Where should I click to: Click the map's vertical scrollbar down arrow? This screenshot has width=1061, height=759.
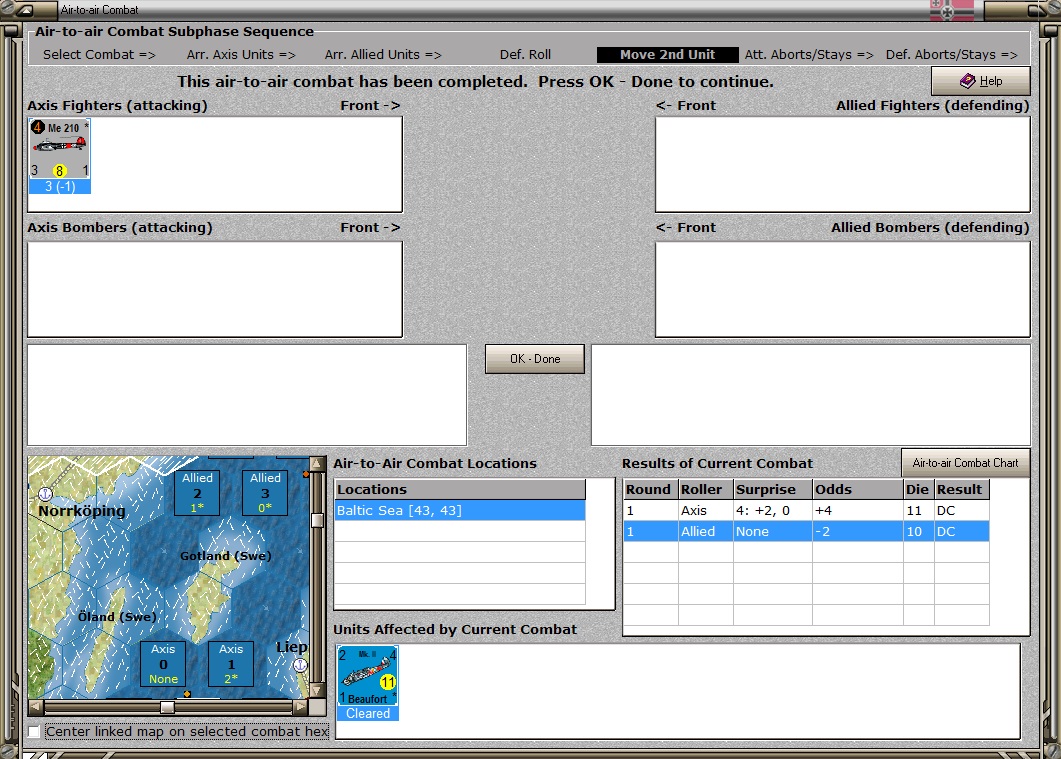[317, 691]
